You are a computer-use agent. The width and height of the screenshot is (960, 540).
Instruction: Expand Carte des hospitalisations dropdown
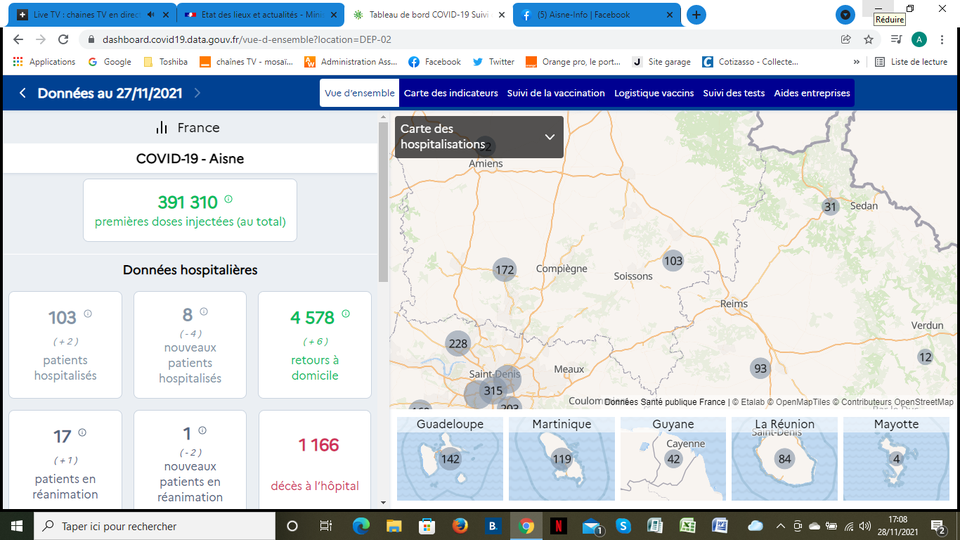[479, 137]
